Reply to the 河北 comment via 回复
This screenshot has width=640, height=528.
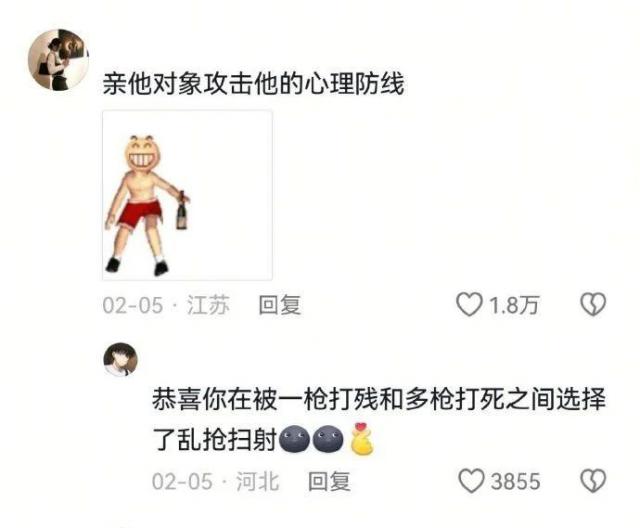point(329,481)
